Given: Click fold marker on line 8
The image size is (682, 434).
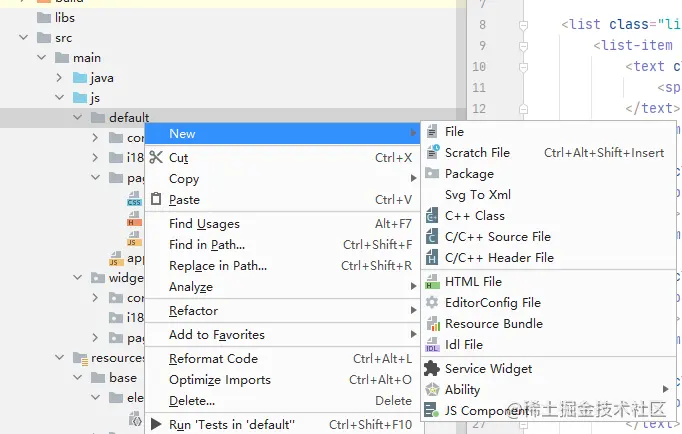Looking at the screenshot, I should pyautogui.click(x=524, y=25).
